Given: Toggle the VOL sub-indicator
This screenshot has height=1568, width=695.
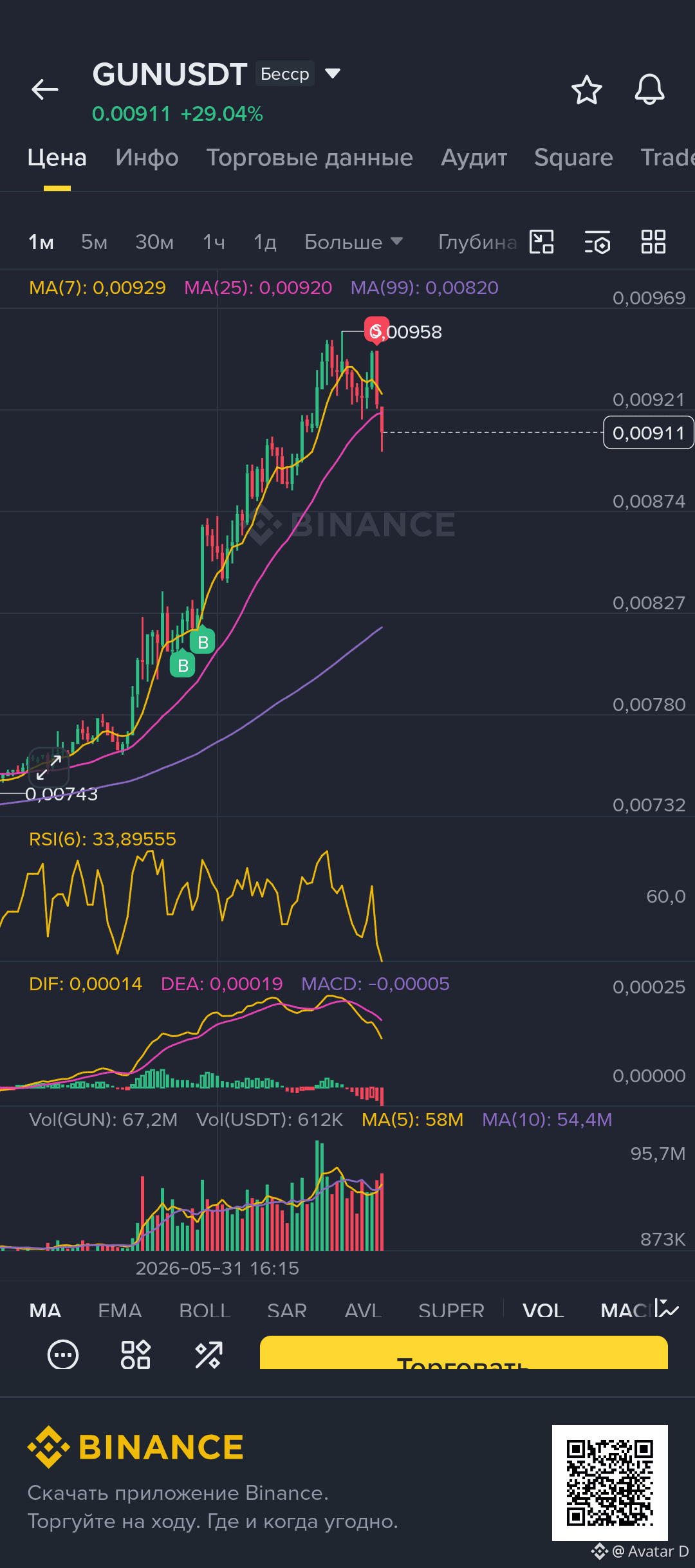Looking at the screenshot, I should tap(543, 1310).
